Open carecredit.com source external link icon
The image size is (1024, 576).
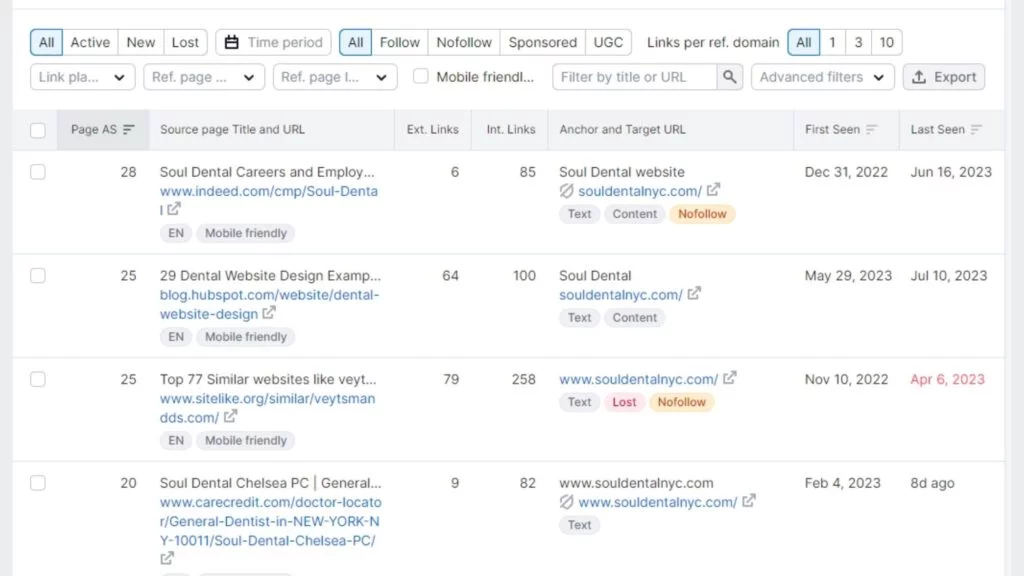tap(167, 558)
